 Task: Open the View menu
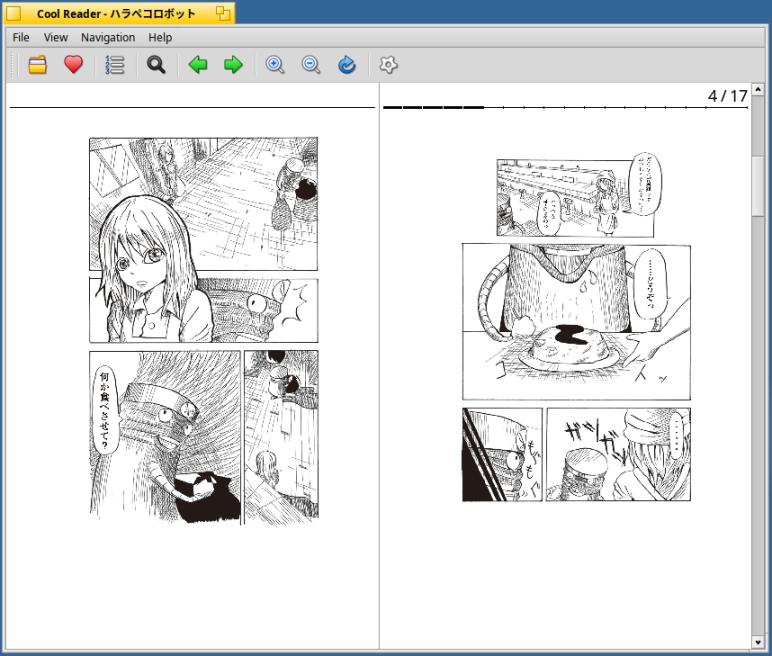[56, 37]
